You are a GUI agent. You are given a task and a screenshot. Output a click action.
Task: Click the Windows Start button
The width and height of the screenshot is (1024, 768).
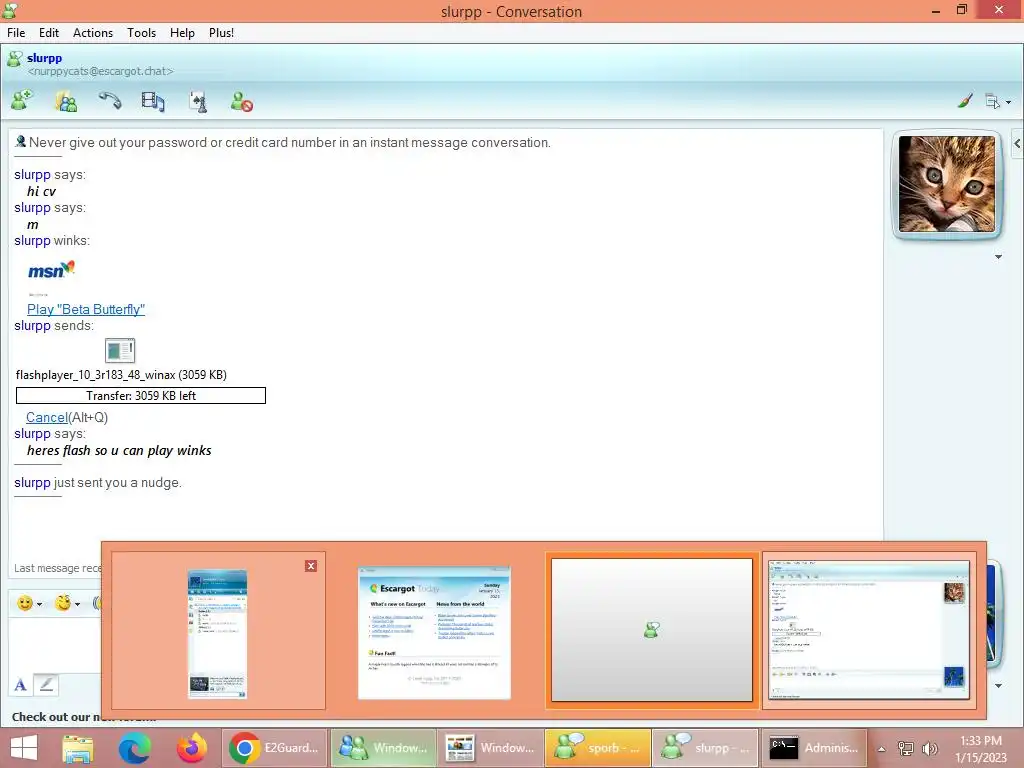pos(24,748)
